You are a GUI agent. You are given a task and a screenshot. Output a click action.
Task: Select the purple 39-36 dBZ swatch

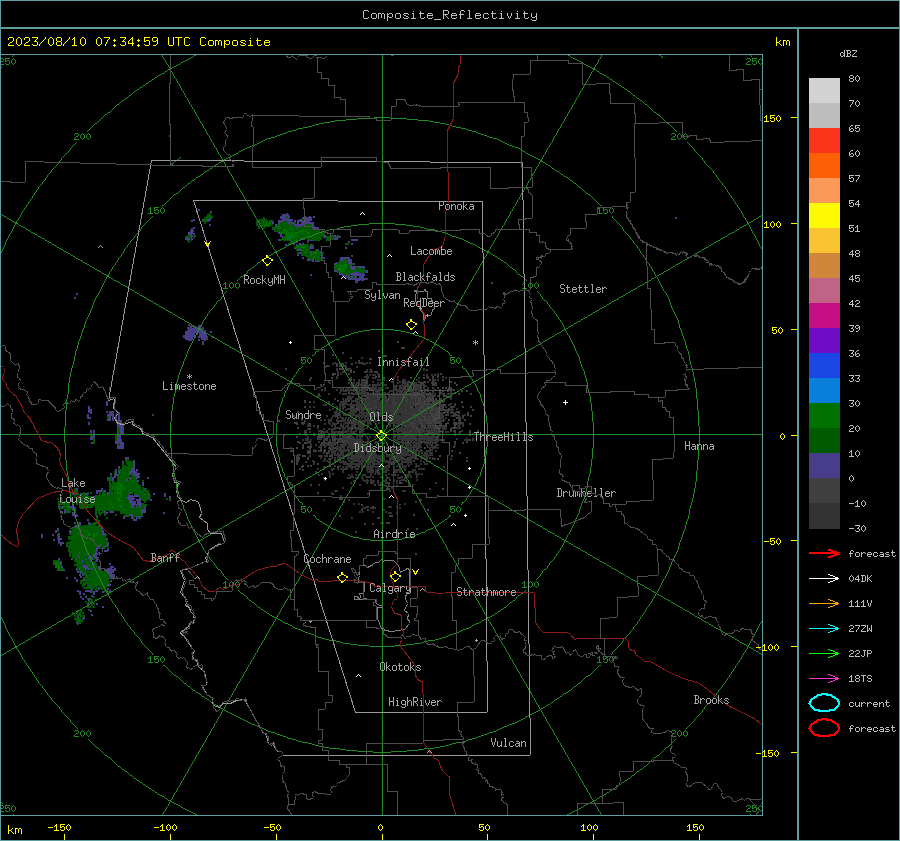824,341
